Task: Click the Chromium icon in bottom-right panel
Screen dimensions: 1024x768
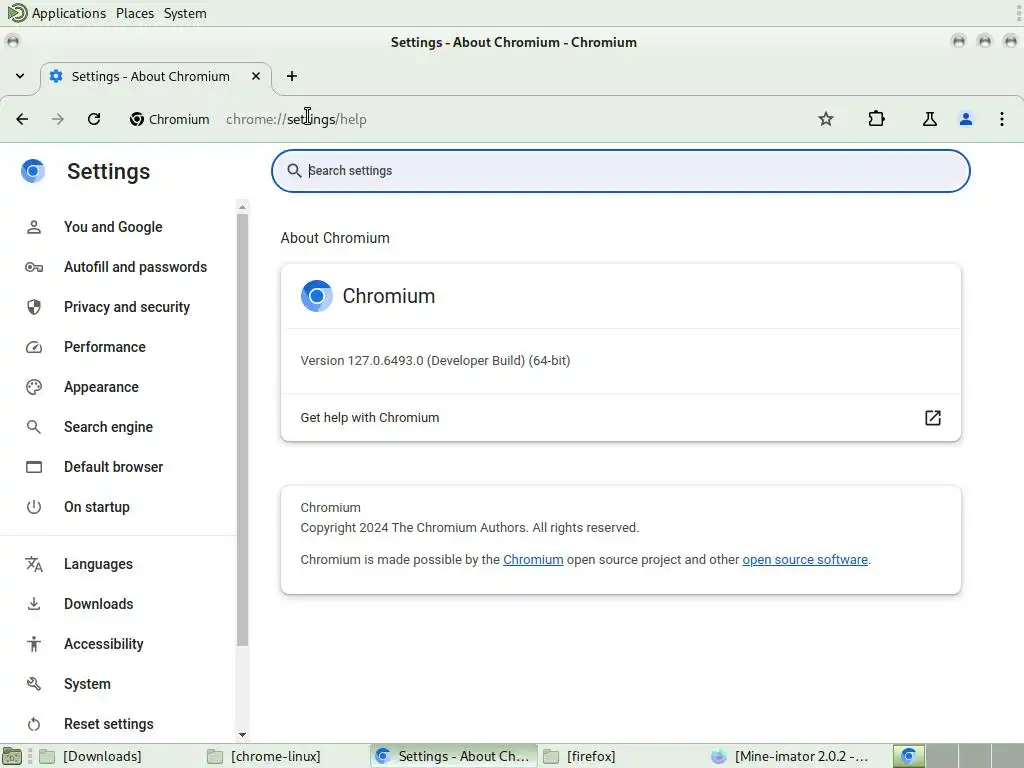Action: click(x=908, y=756)
